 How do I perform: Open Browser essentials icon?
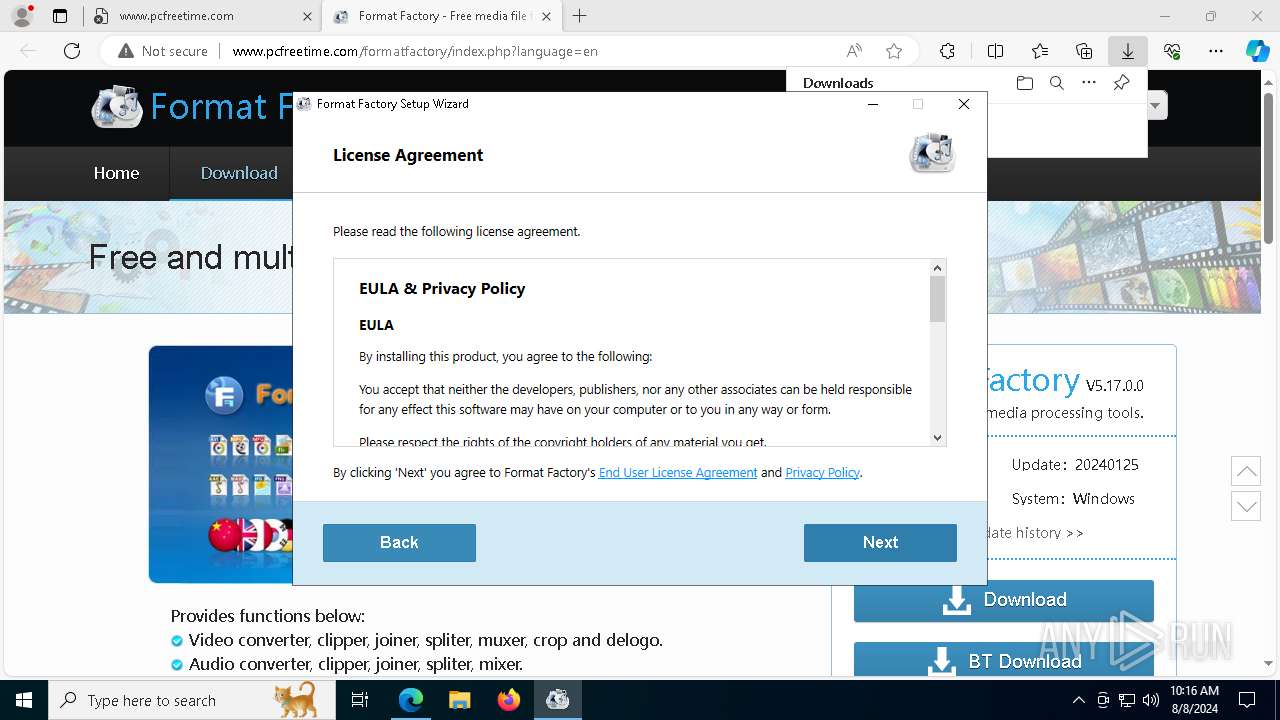point(1172,51)
